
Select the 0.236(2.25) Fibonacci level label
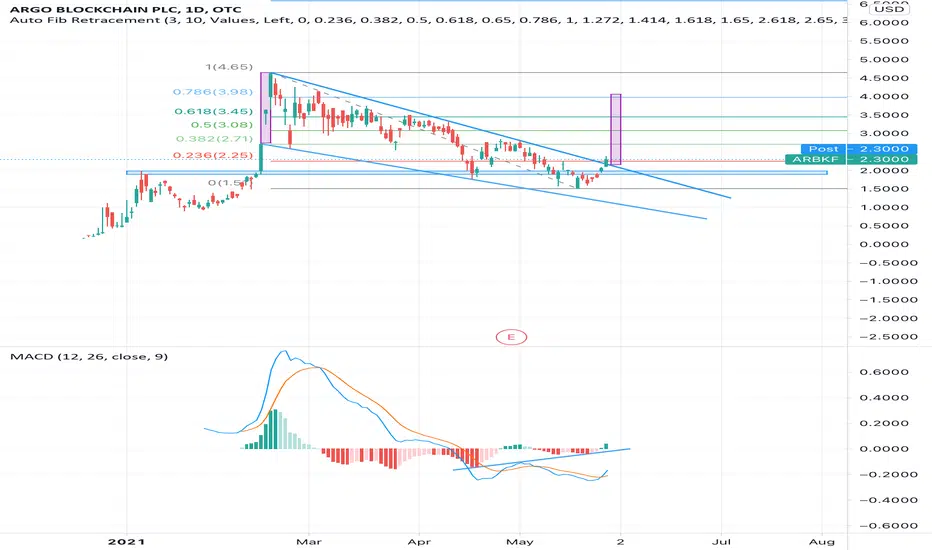[213, 155]
